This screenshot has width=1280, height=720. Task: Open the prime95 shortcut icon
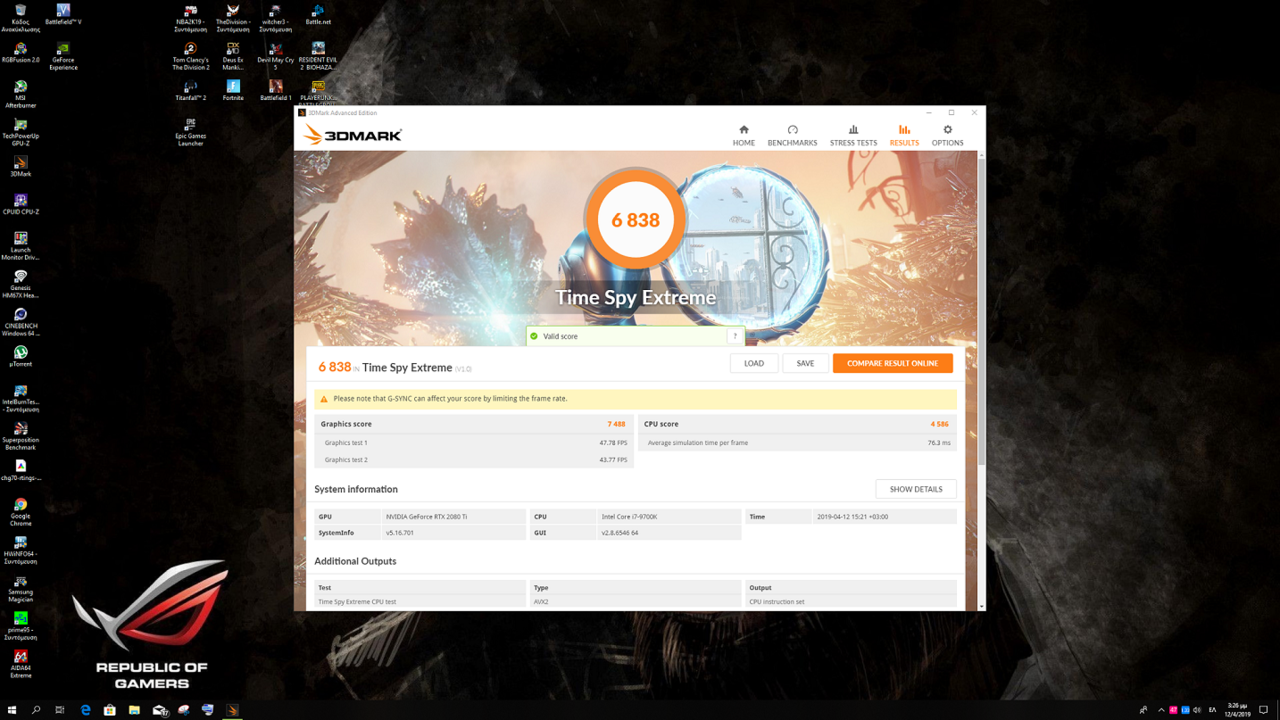[x=20, y=626]
